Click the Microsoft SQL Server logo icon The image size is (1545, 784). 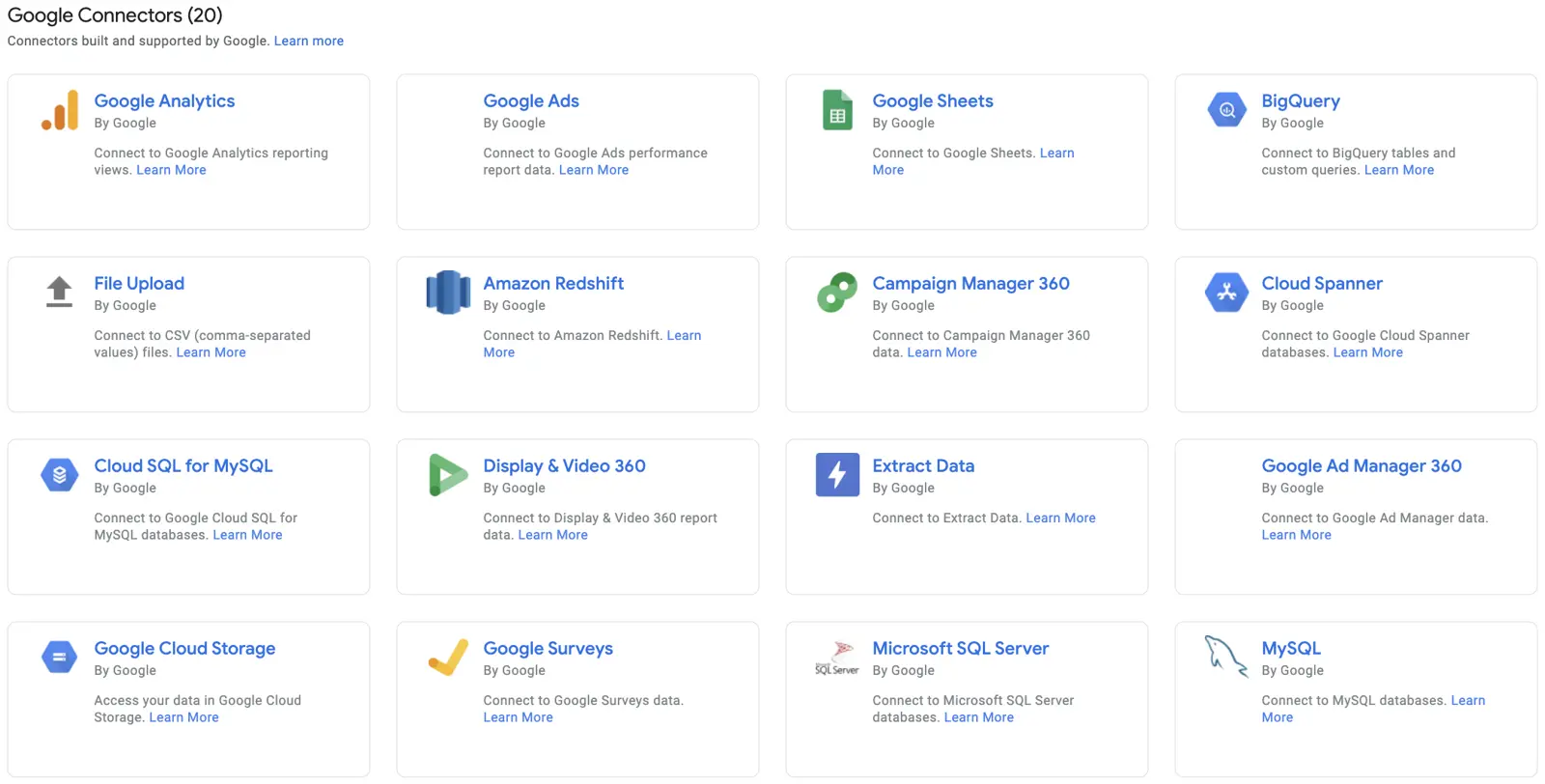tap(837, 658)
